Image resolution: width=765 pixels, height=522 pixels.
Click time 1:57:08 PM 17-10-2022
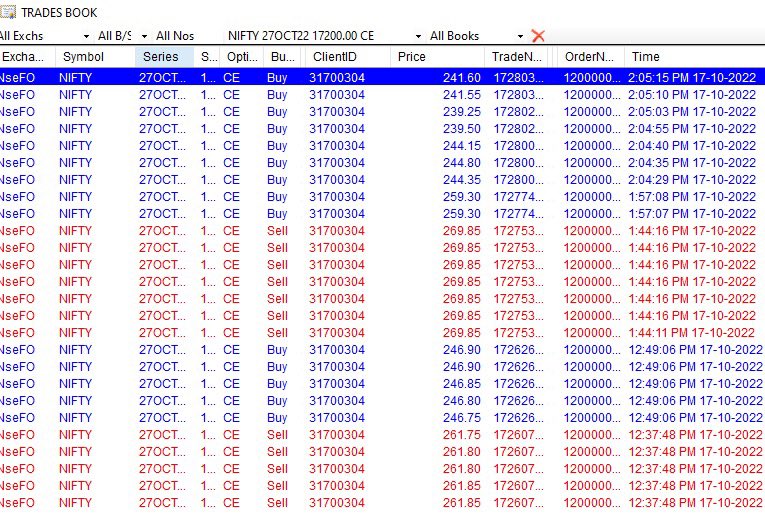tap(692, 197)
